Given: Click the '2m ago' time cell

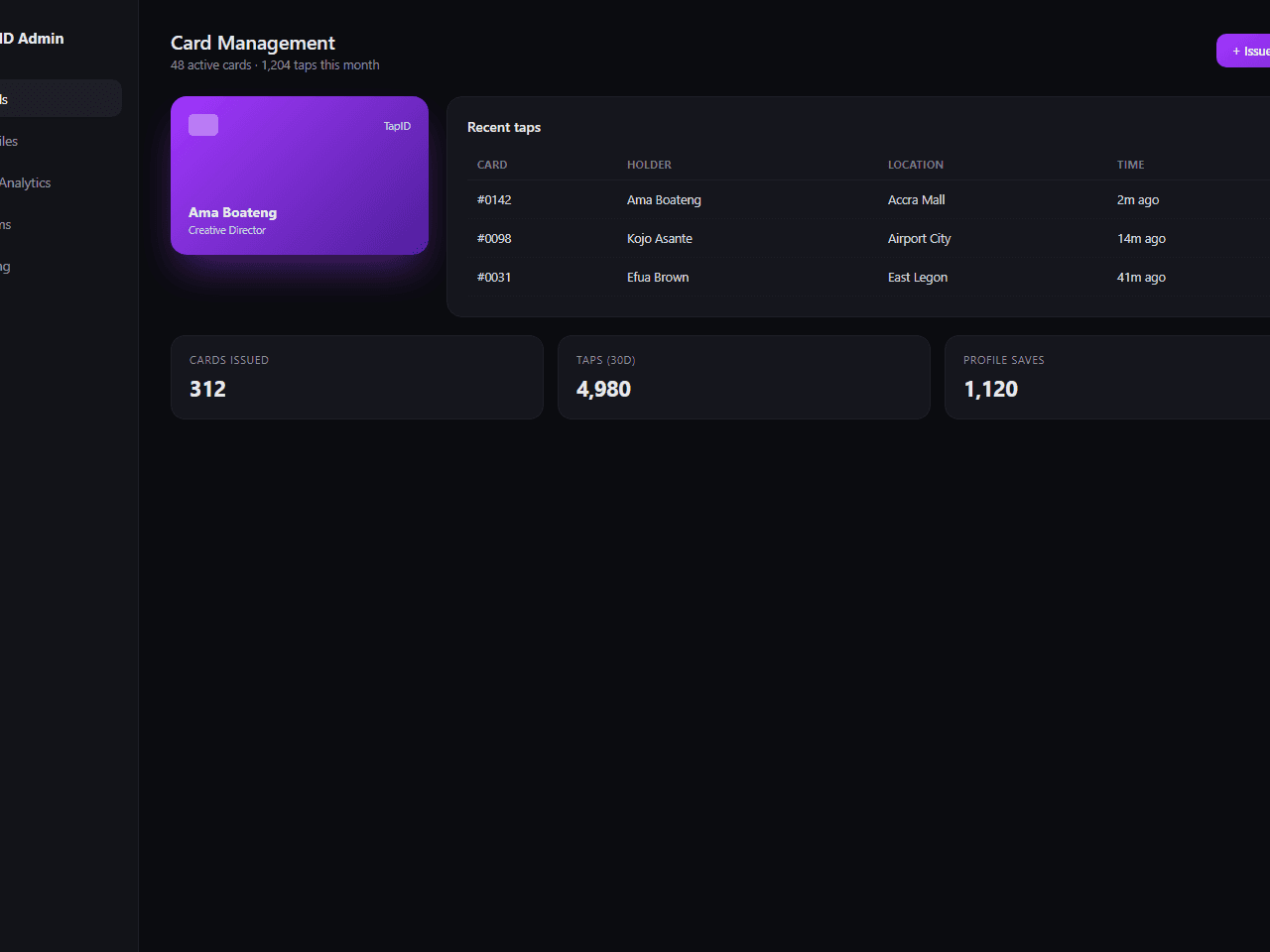Looking at the screenshot, I should (1138, 199).
